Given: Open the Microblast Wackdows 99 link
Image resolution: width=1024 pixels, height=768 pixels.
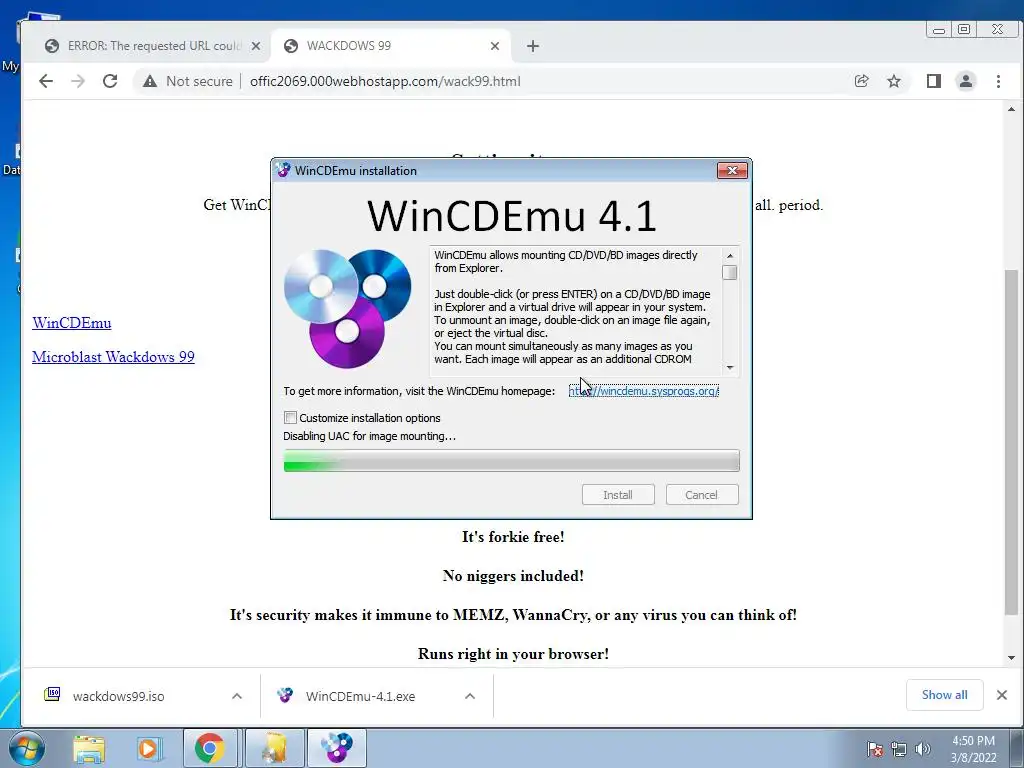Looking at the screenshot, I should pyautogui.click(x=114, y=357).
